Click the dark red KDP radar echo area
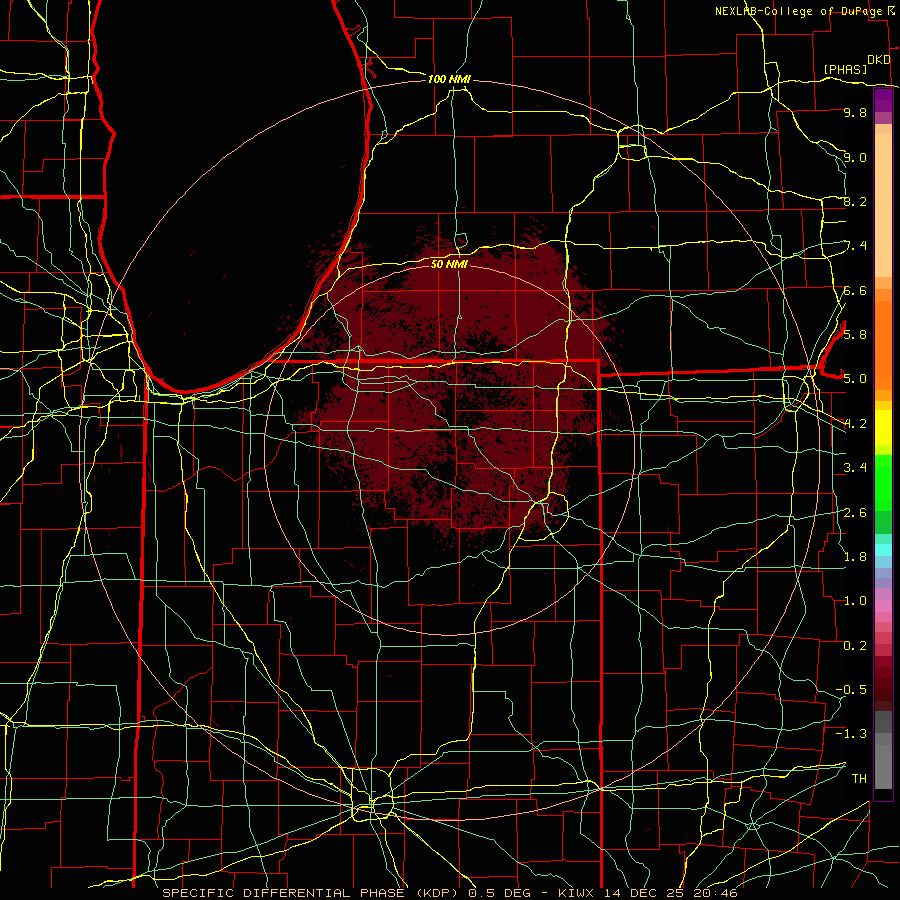This screenshot has width=900, height=900. (459, 390)
